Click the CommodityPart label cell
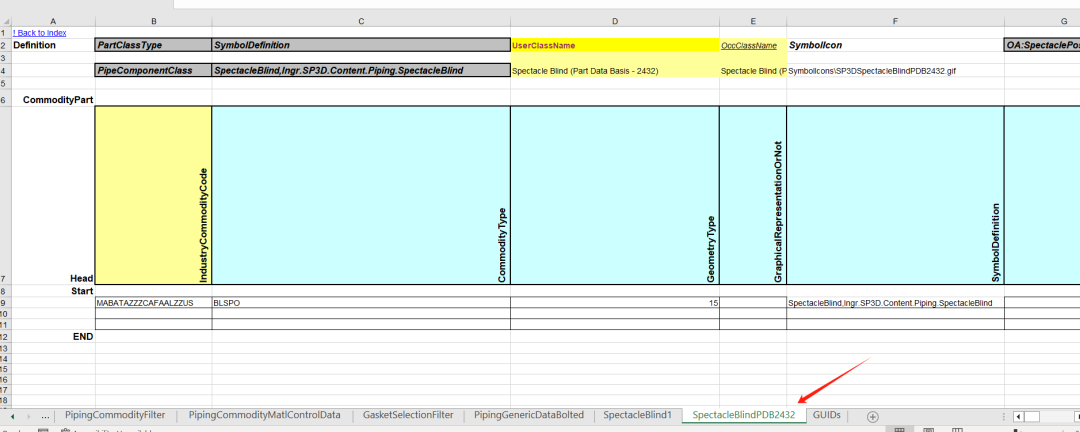 pyautogui.click(x=54, y=100)
